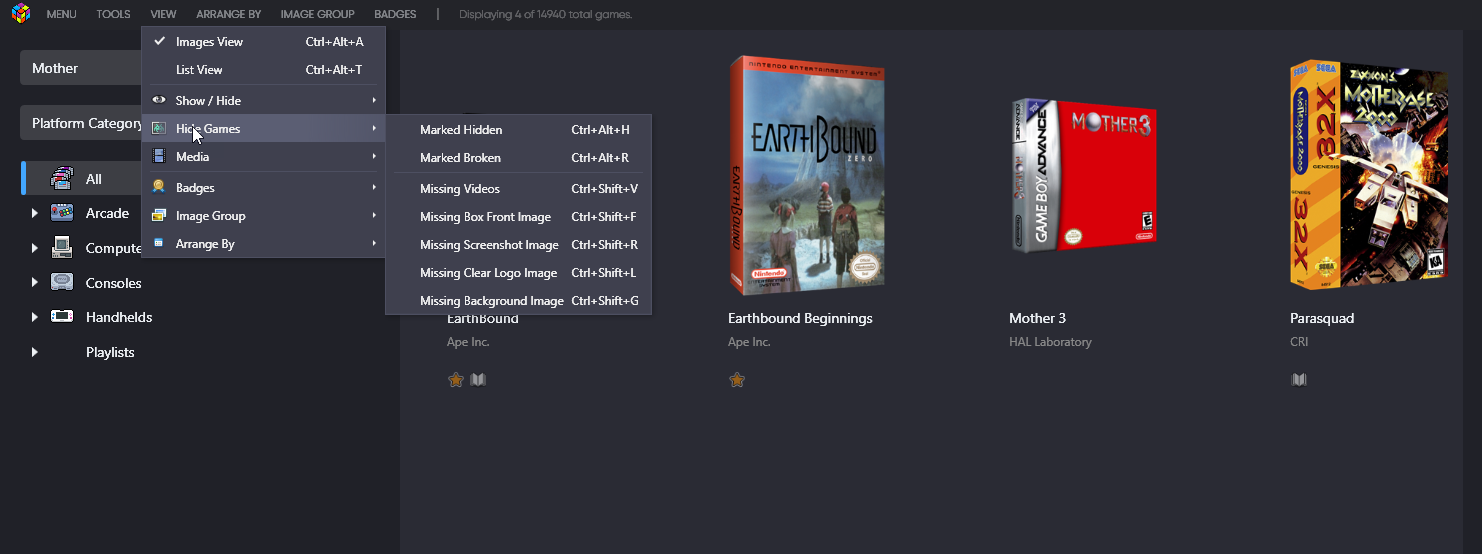Click the eye icon beside Show / Hide

pyautogui.click(x=158, y=100)
